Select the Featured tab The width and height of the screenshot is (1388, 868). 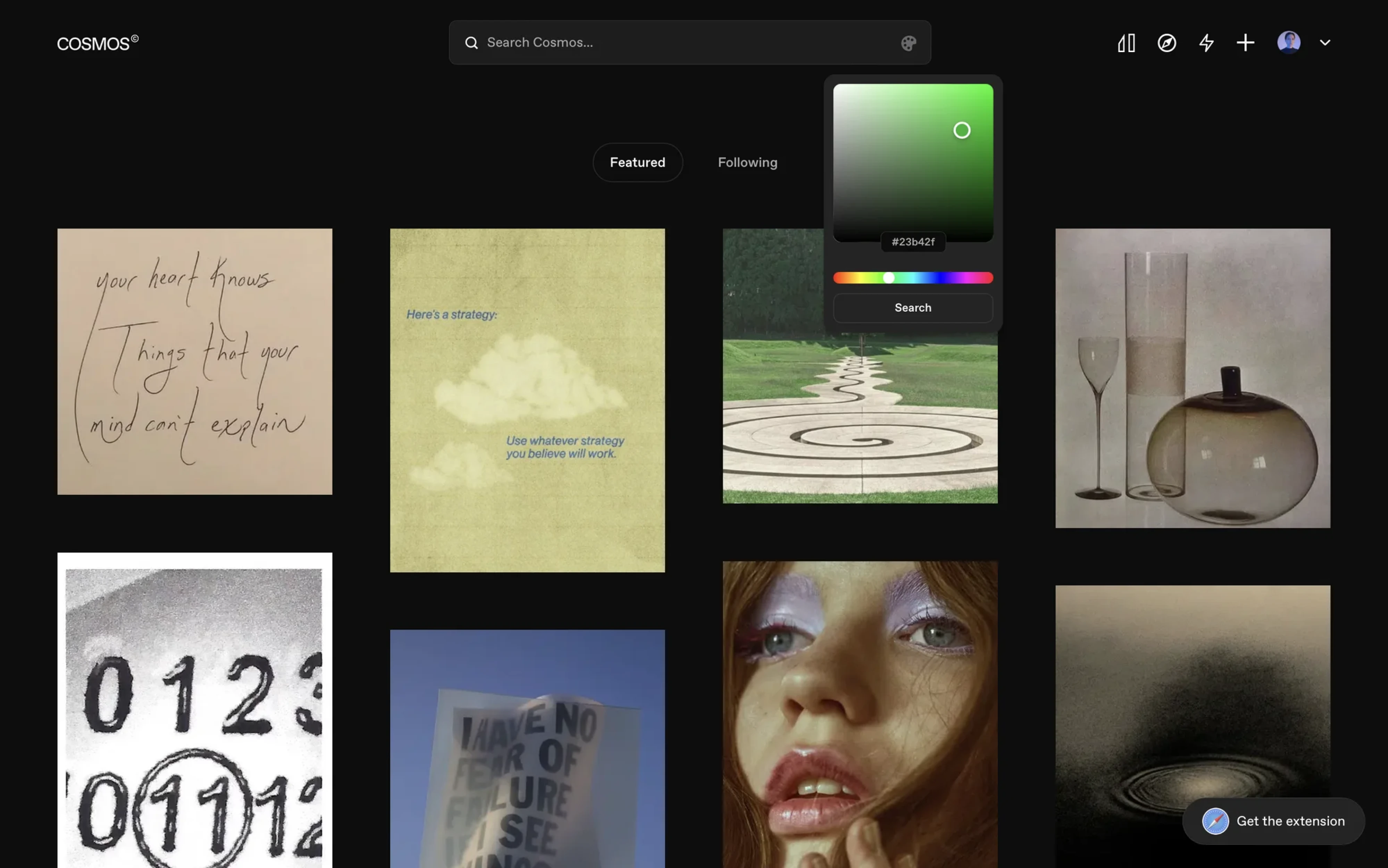(637, 162)
